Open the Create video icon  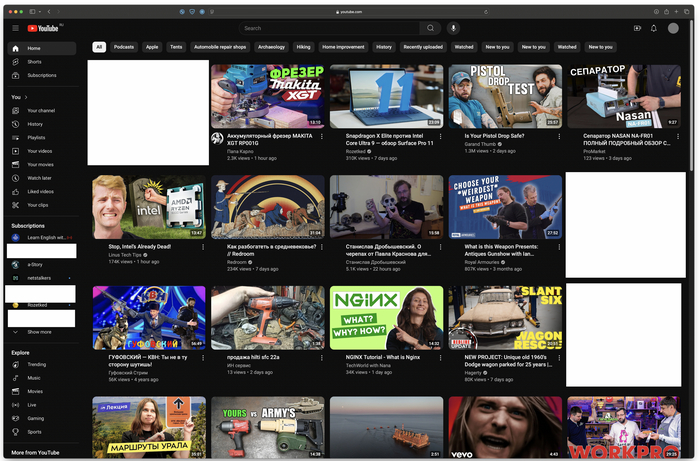pos(638,28)
